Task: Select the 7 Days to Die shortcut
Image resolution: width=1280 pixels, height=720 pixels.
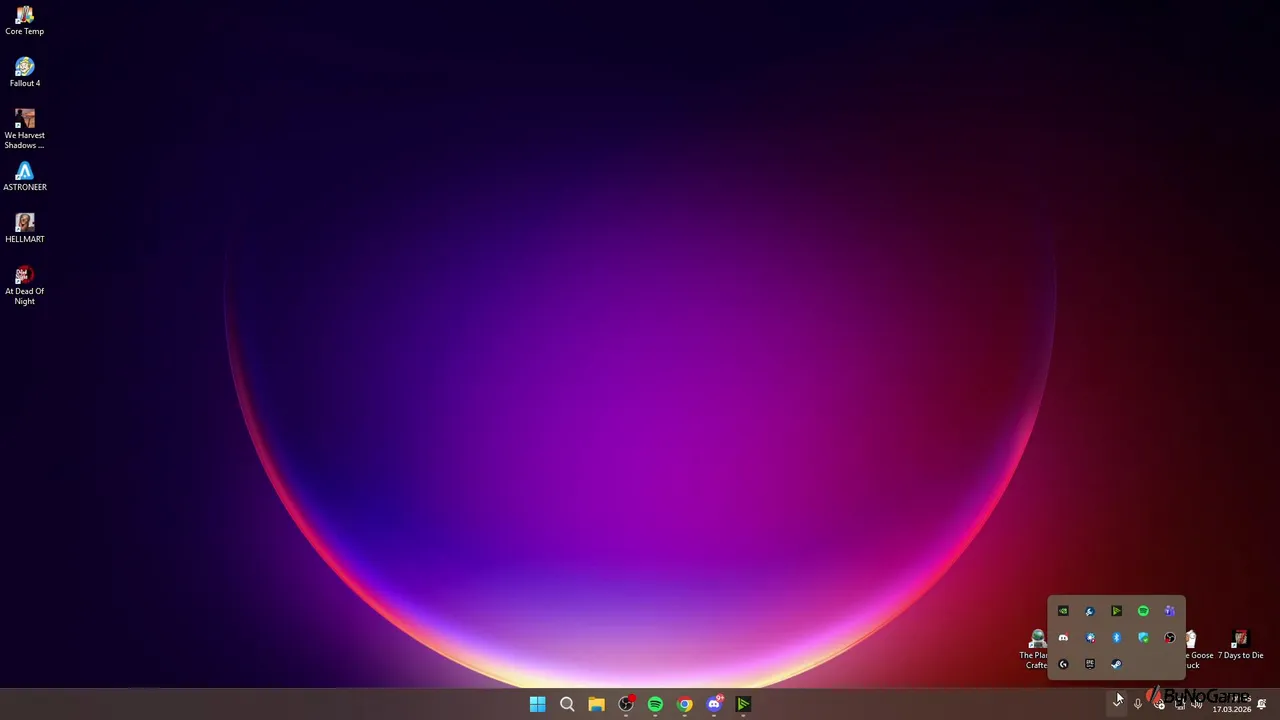Action: click(1240, 645)
